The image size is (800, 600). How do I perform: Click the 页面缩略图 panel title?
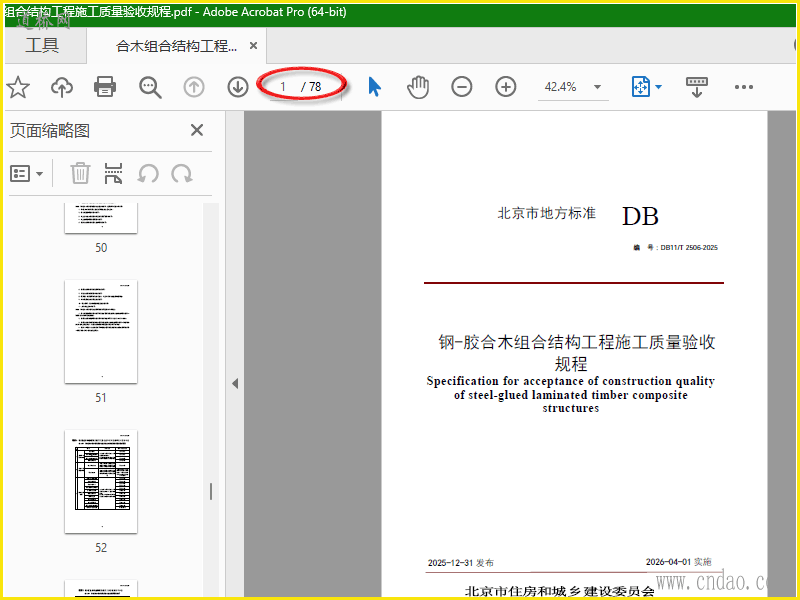[50, 131]
